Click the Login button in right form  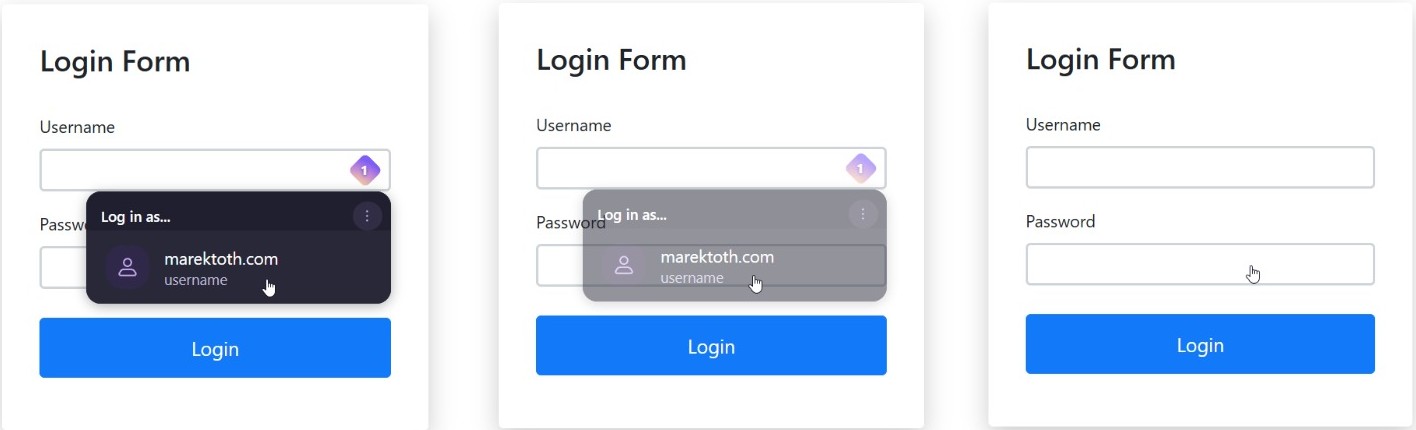tap(1200, 344)
